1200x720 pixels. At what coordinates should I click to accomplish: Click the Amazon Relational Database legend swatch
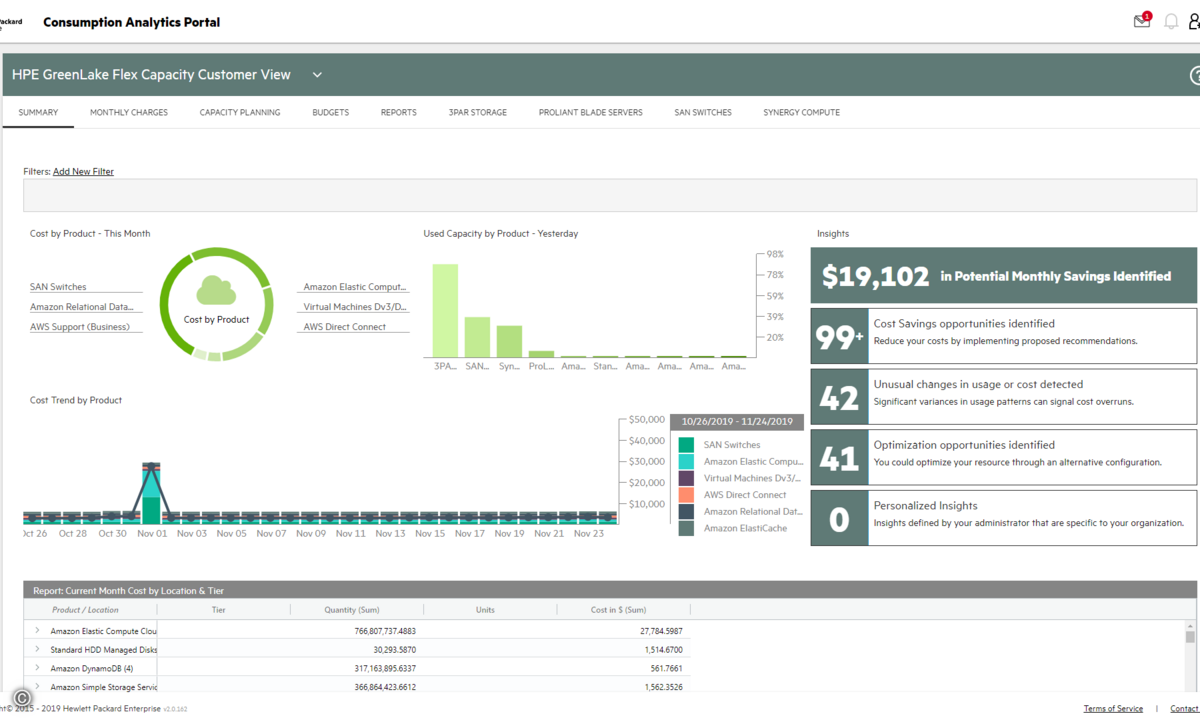click(x=686, y=511)
